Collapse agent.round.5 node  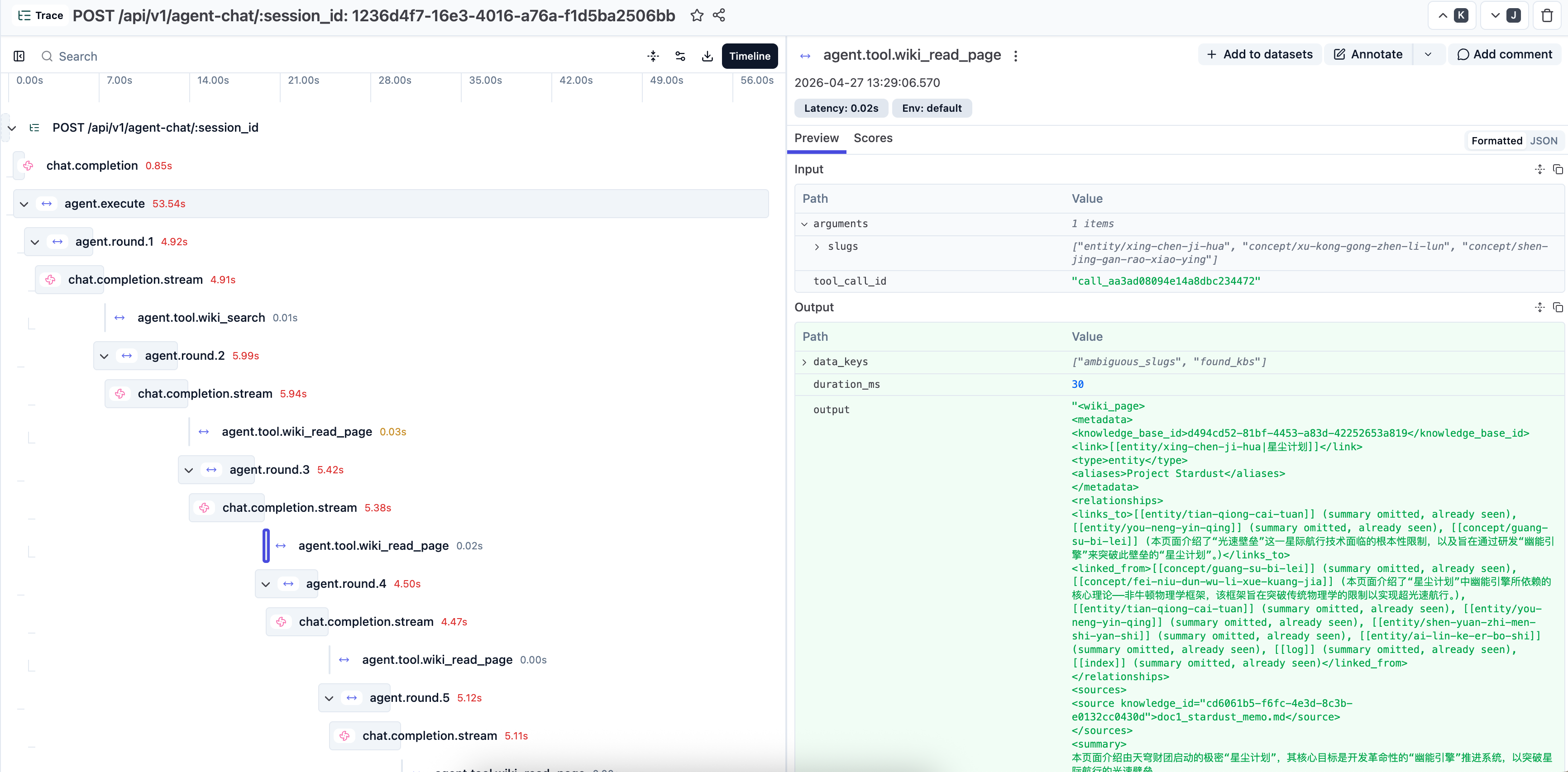(329, 698)
